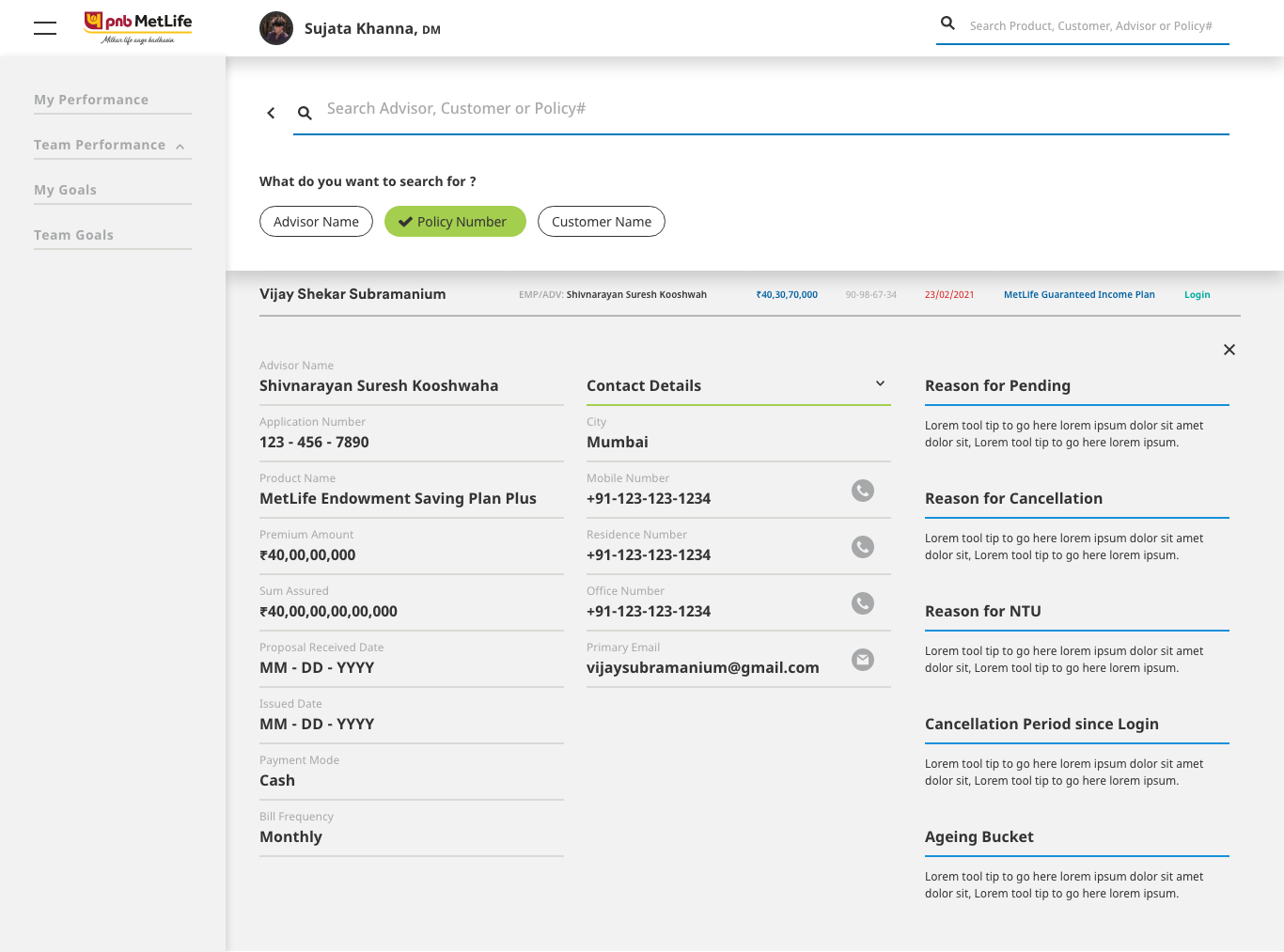Viewport: 1284px width, 952px height.
Task: Click the Bill Frequency value Monthly
Action: (x=290, y=837)
